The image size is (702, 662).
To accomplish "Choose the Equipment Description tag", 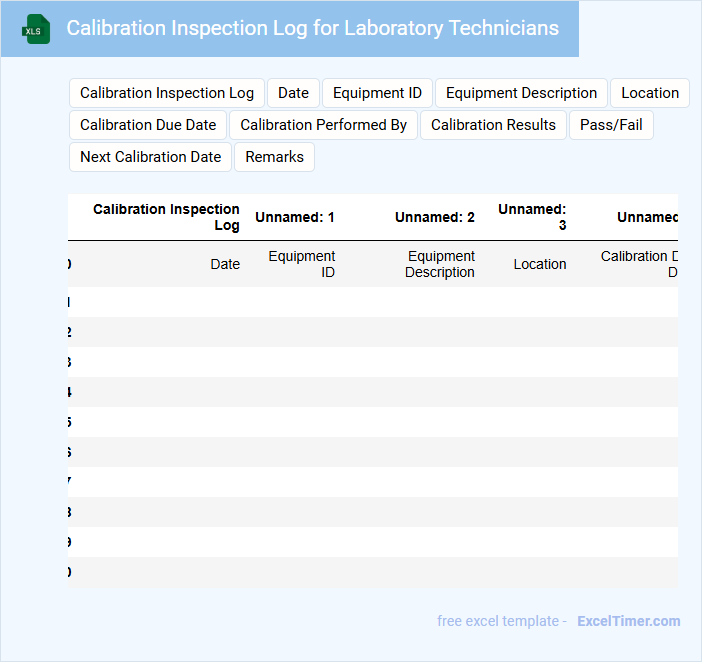I will tap(521, 93).
